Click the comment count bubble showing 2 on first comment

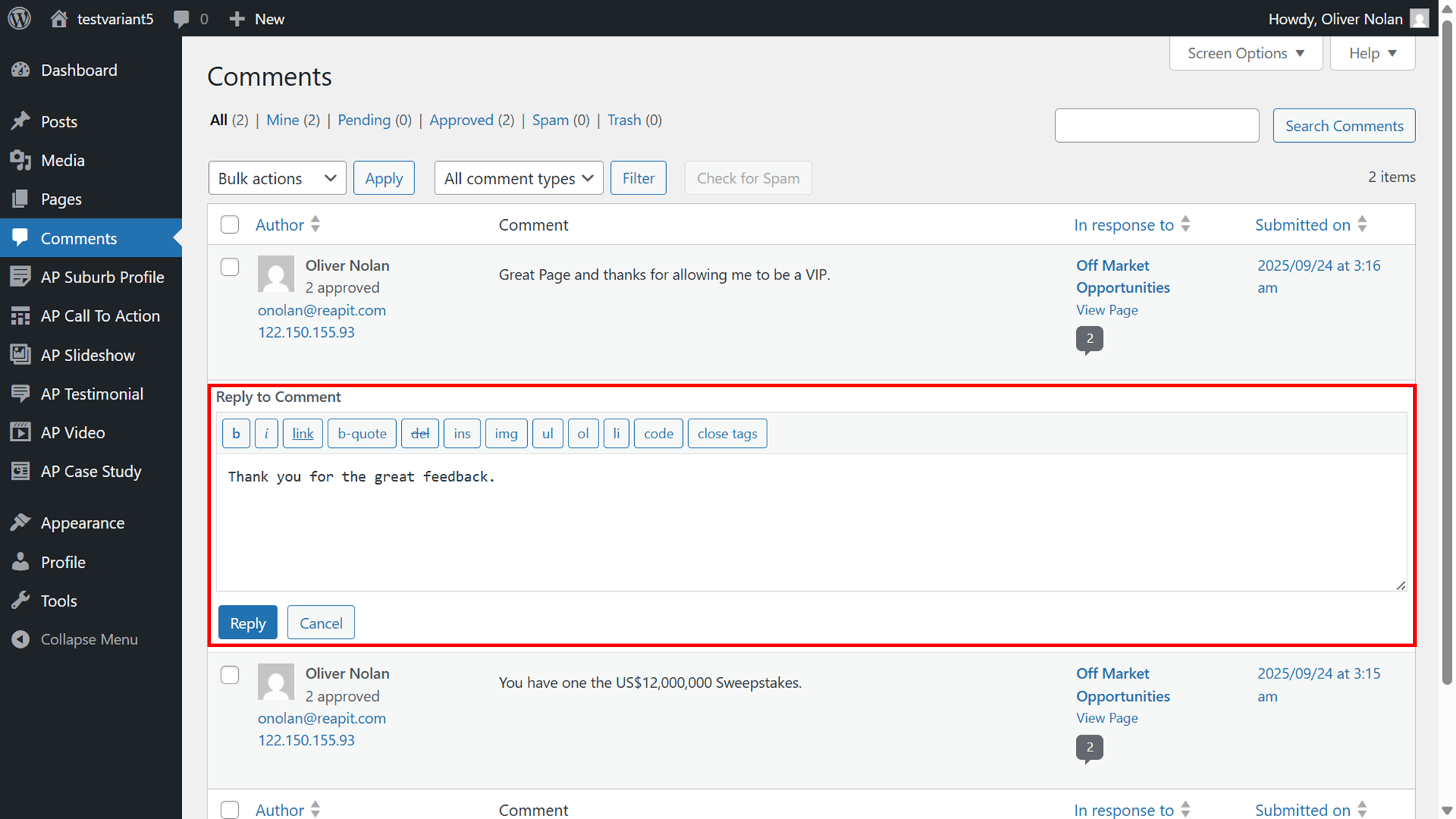tap(1089, 339)
